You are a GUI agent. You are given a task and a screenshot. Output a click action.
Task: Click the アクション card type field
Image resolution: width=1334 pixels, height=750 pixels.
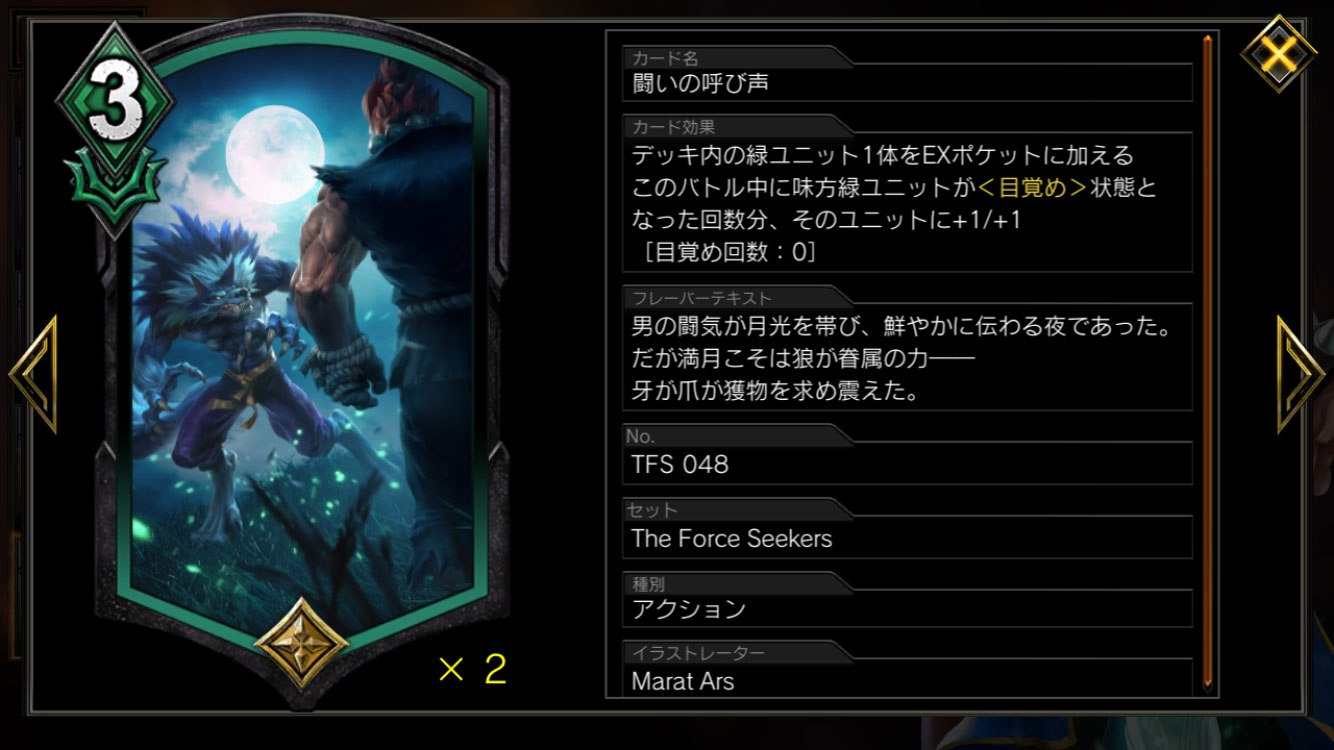tap(908, 608)
